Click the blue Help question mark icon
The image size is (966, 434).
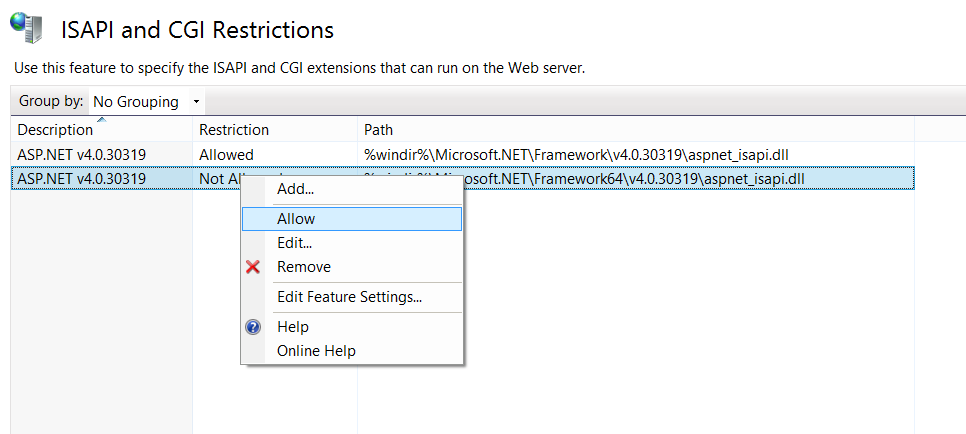pyautogui.click(x=253, y=327)
